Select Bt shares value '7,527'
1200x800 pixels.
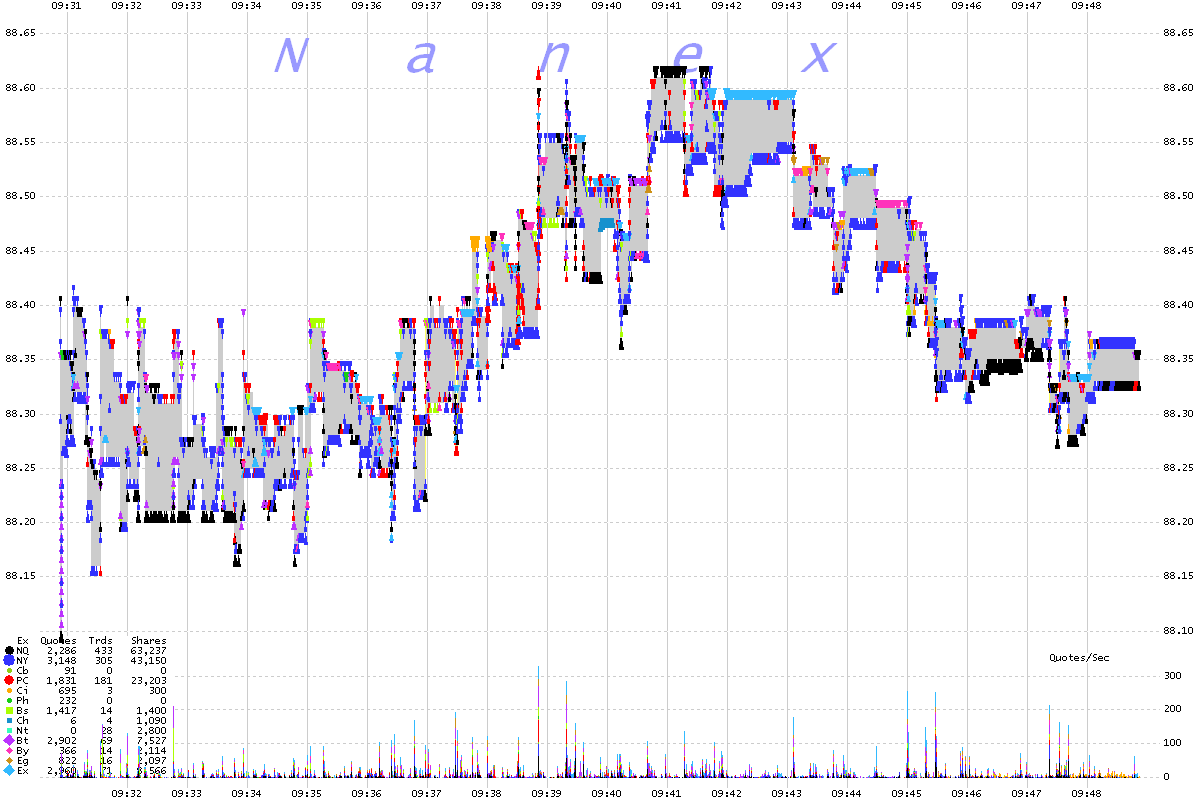pyautogui.click(x=152, y=740)
